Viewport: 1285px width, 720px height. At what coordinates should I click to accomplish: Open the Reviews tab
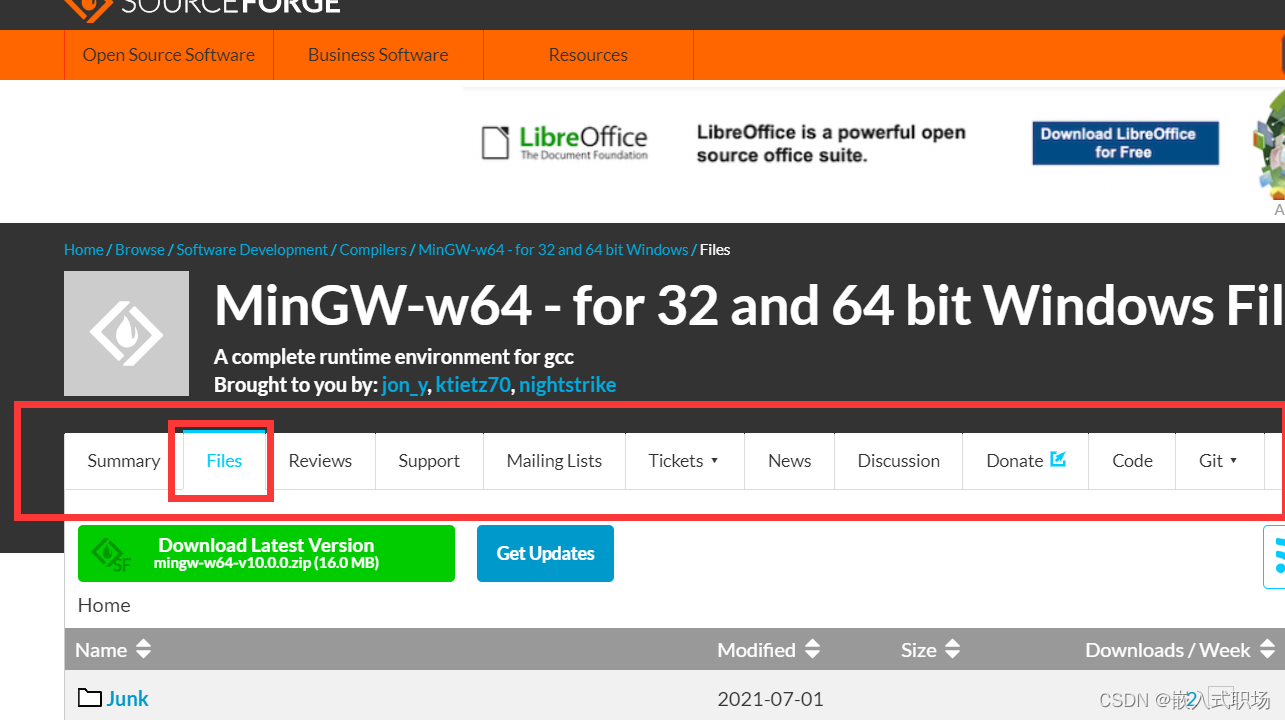[320, 461]
